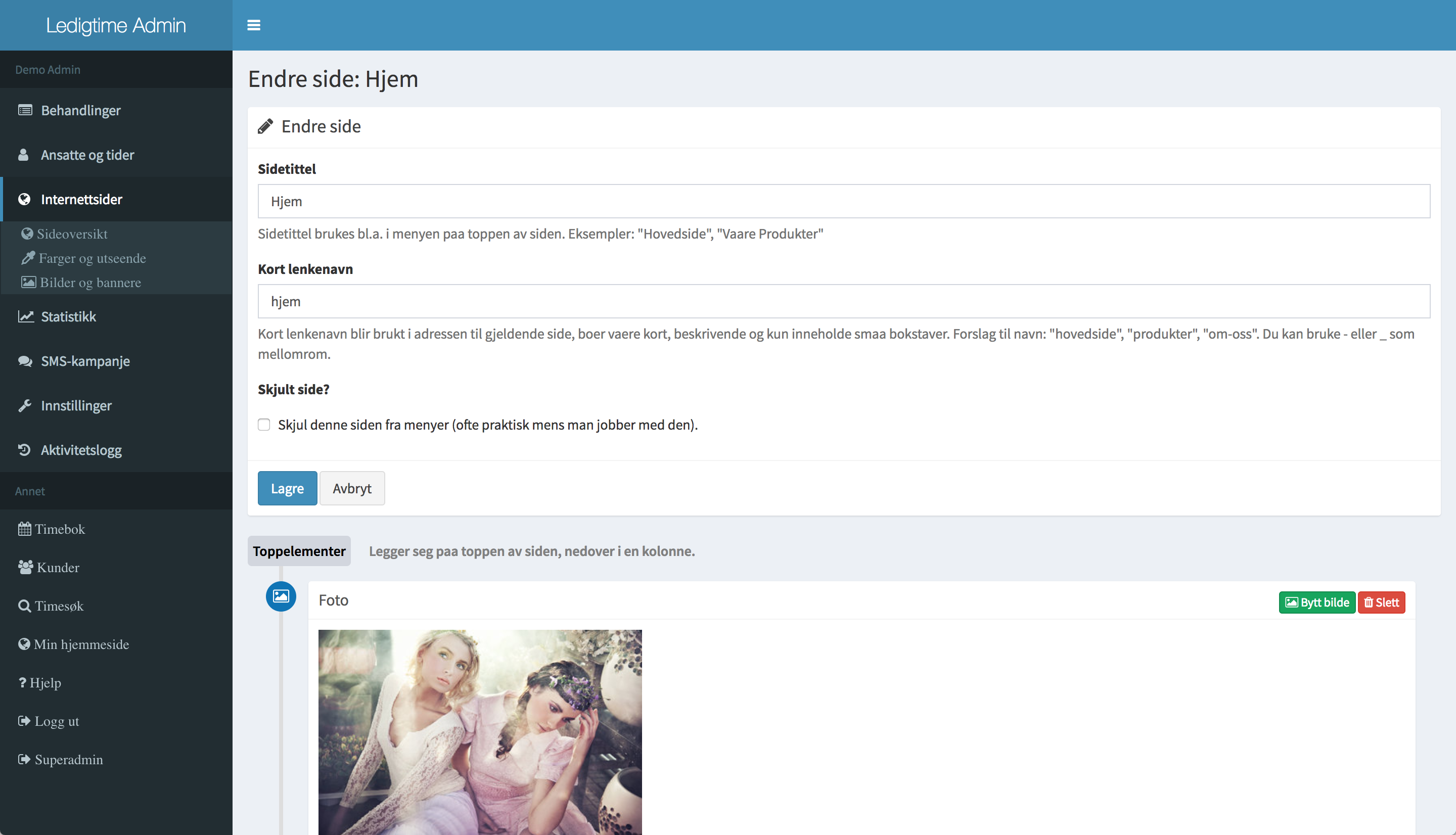Click the Sideoversikt globe icon
This screenshot has height=835, width=1456.
[x=27, y=234]
